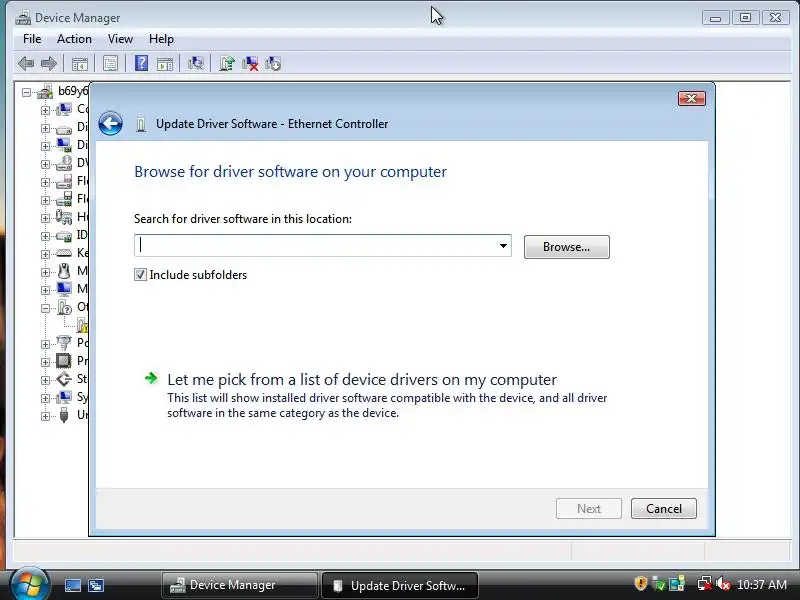Click the Update Driver Software toolbar icon
The height and width of the screenshot is (600, 800).
point(227,63)
